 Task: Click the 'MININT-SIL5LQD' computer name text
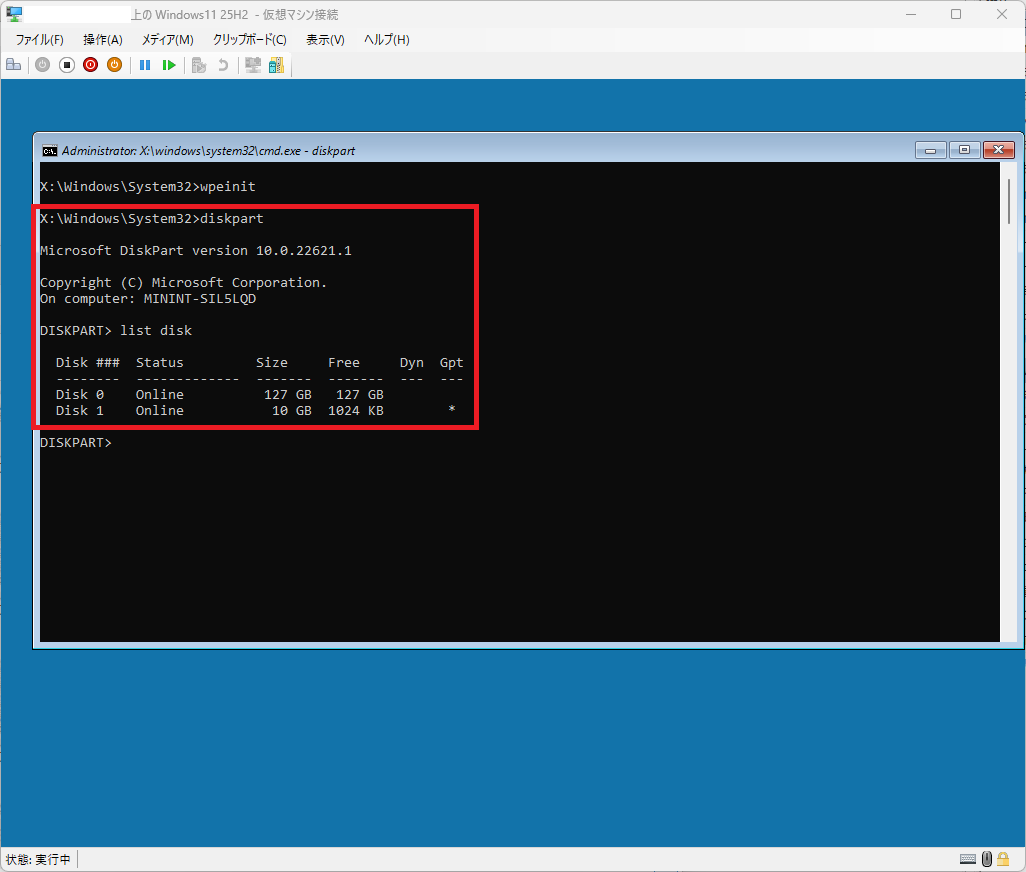(200, 299)
